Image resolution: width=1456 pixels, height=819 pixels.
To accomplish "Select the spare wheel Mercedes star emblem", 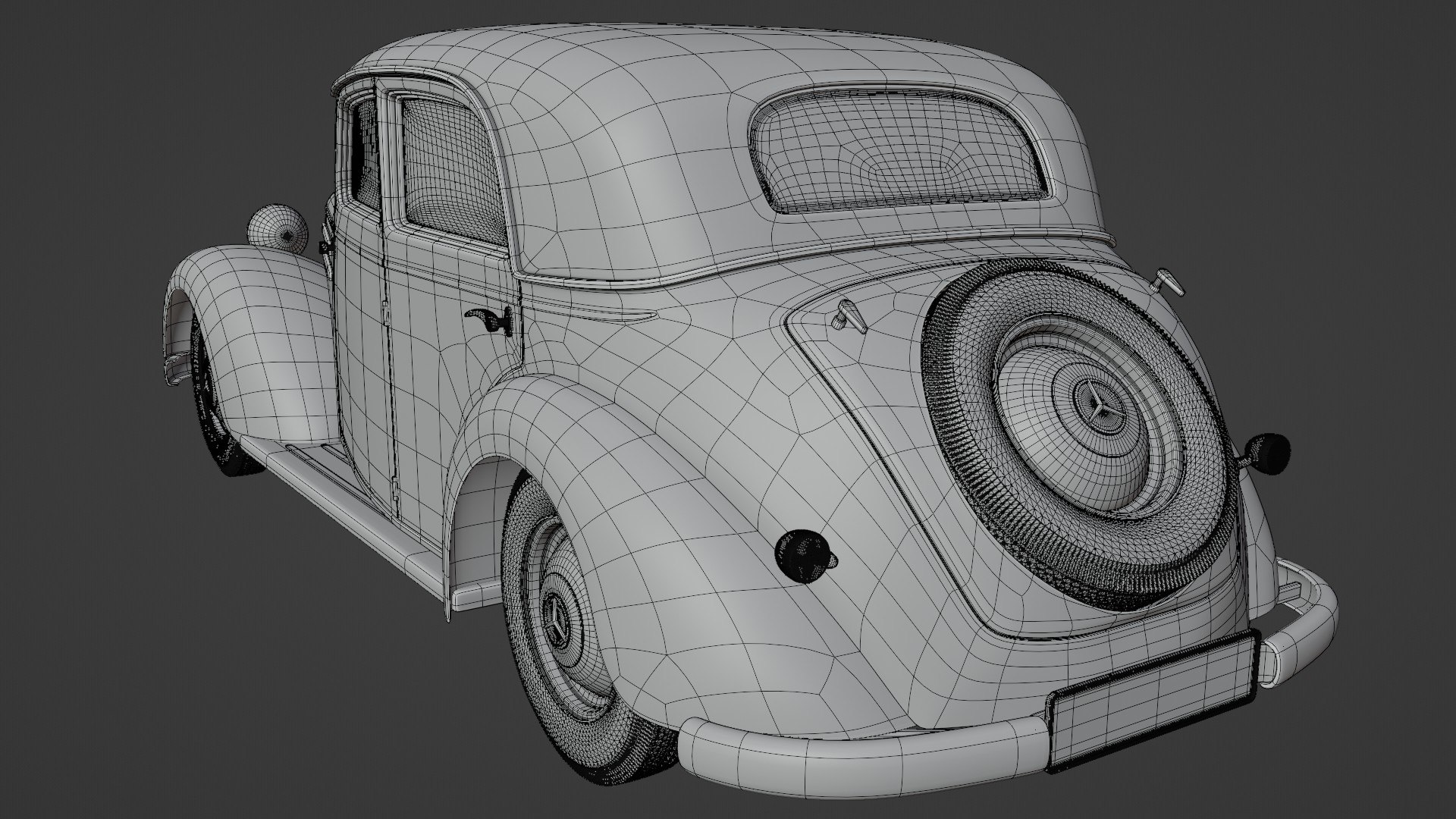I will (x=1100, y=406).
